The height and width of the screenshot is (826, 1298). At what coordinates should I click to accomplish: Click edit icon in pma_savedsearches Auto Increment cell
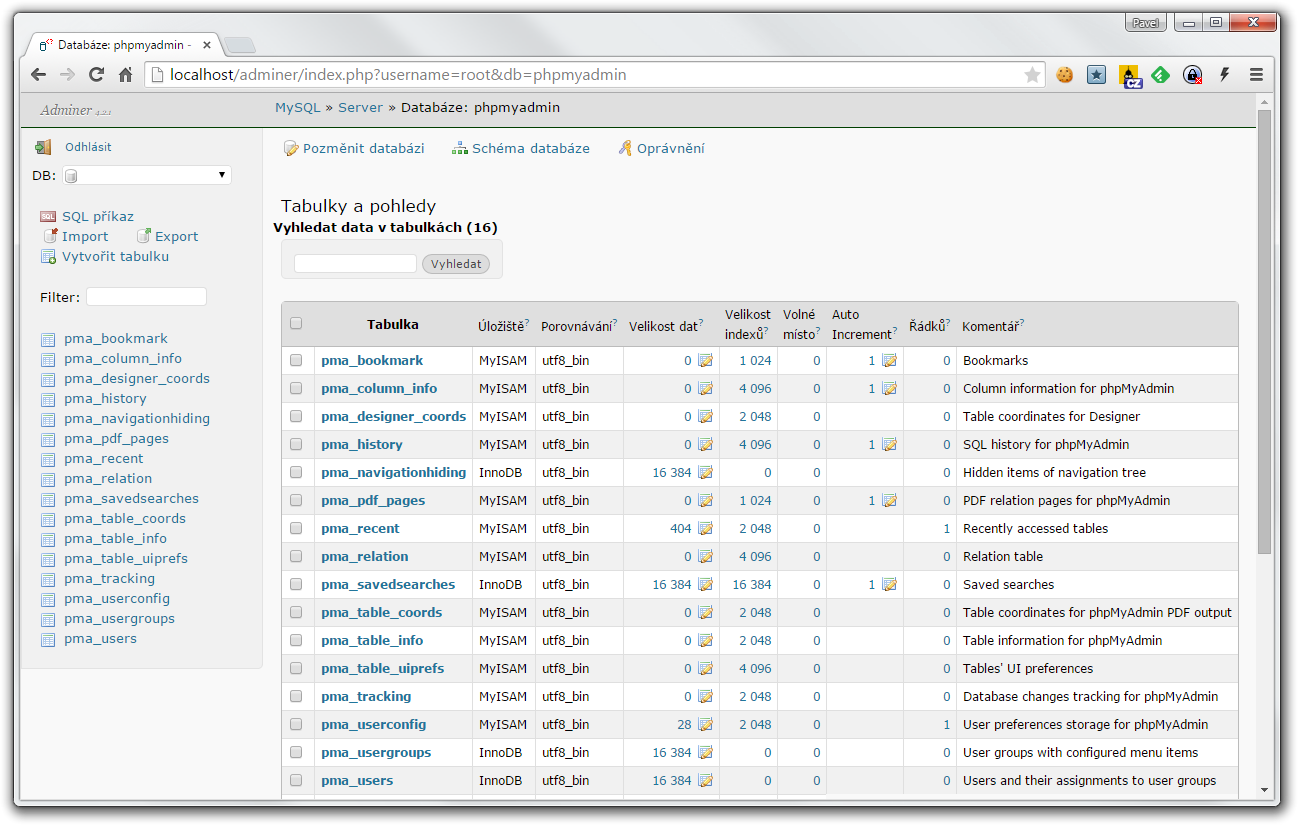point(889,584)
